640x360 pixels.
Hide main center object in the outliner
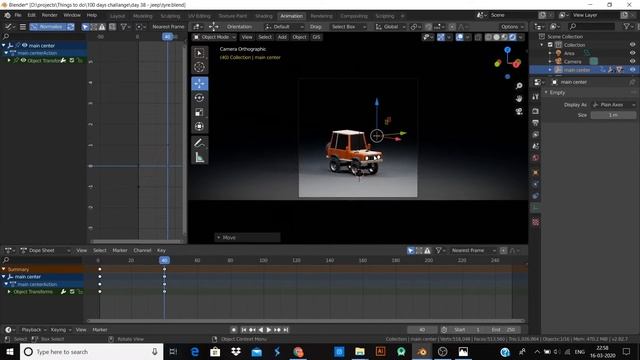pos(632,70)
